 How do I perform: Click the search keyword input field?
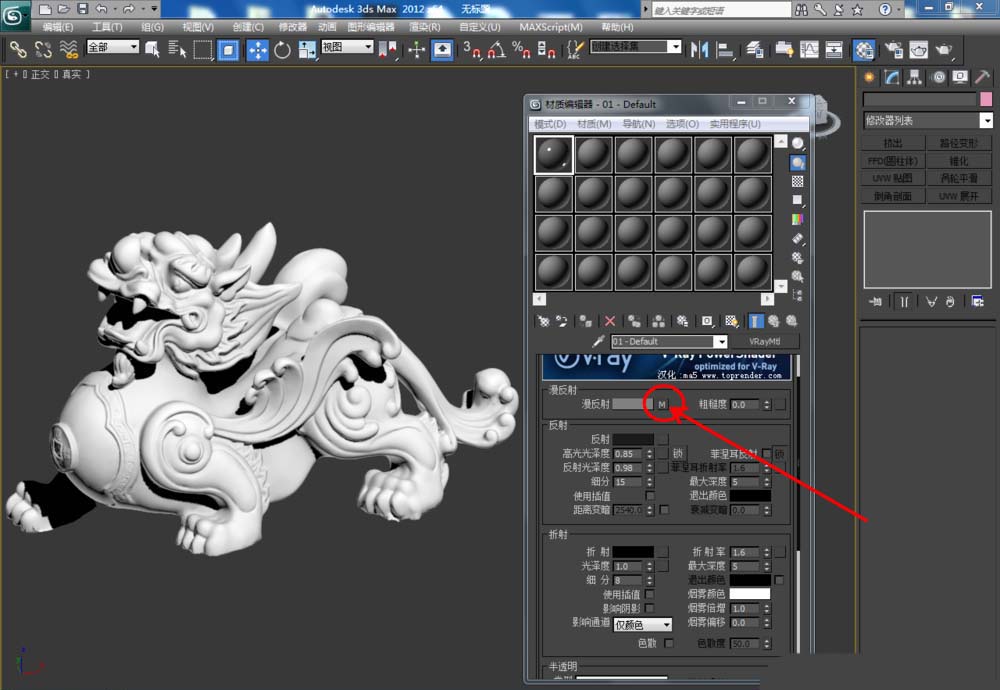[x=721, y=10]
